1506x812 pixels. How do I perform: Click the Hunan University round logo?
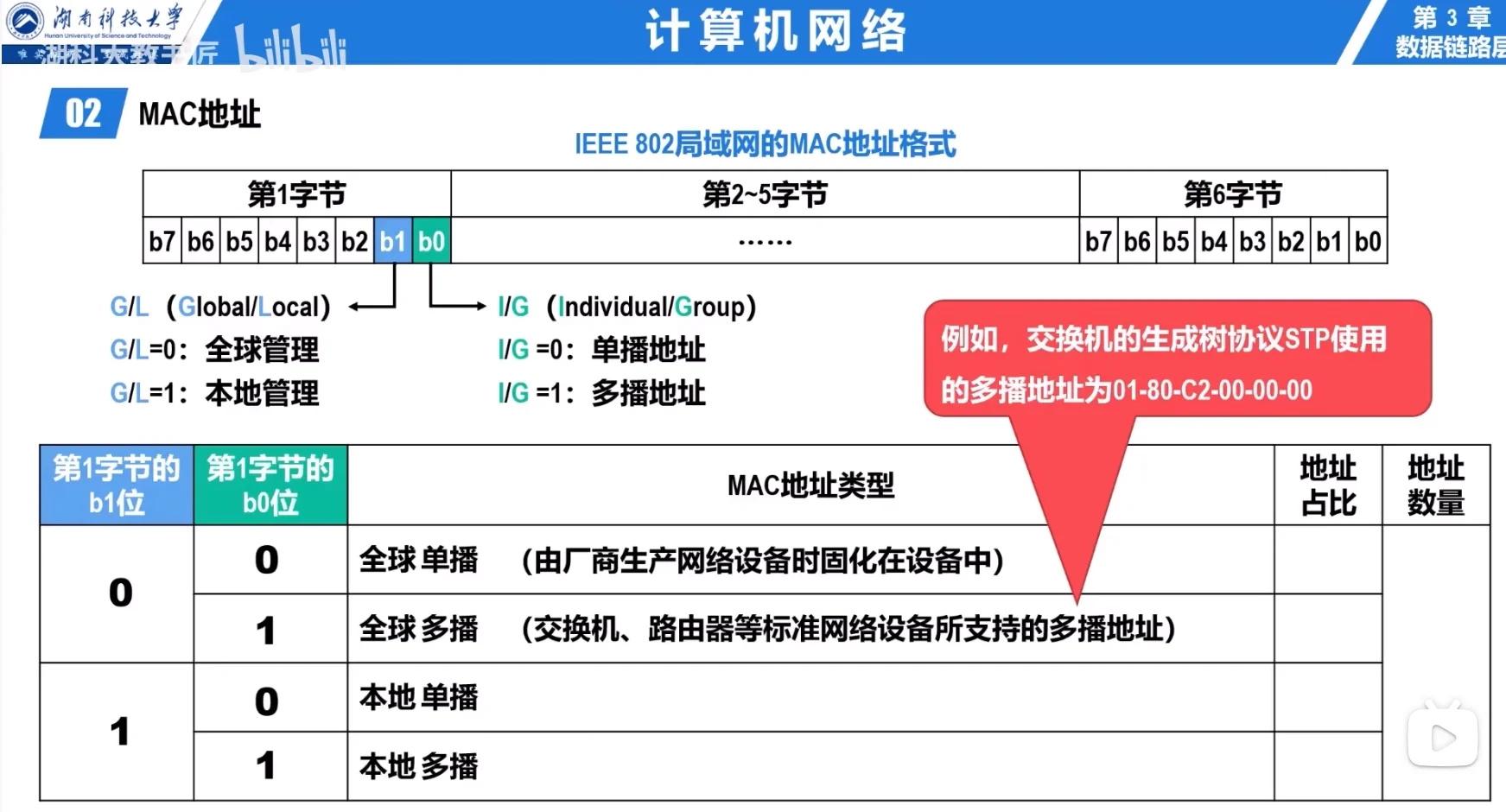(x=23, y=21)
